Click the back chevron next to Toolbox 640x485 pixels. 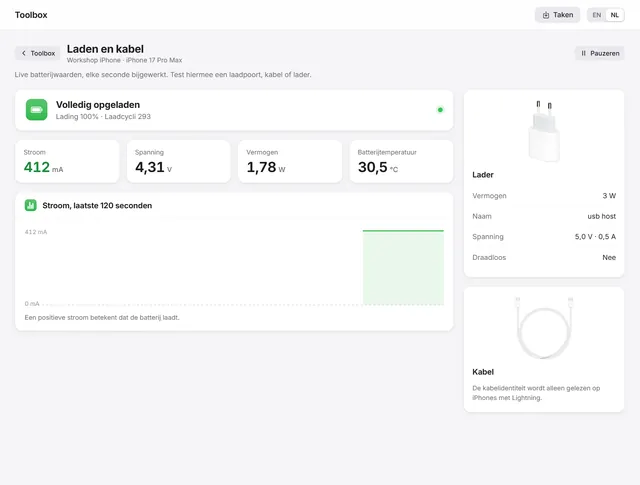click(x=24, y=53)
